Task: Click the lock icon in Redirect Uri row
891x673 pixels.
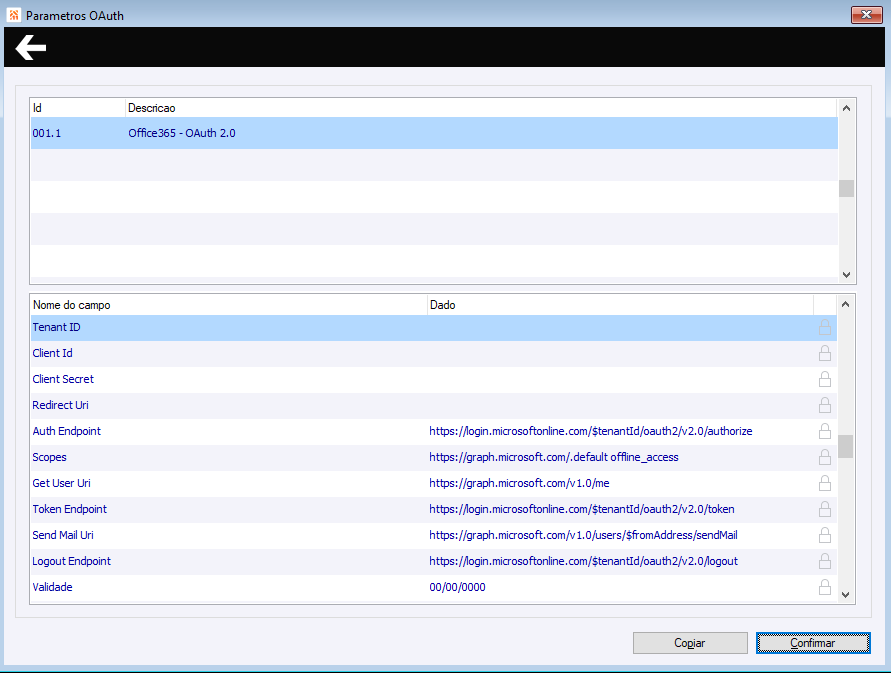Action: click(x=825, y=405)
